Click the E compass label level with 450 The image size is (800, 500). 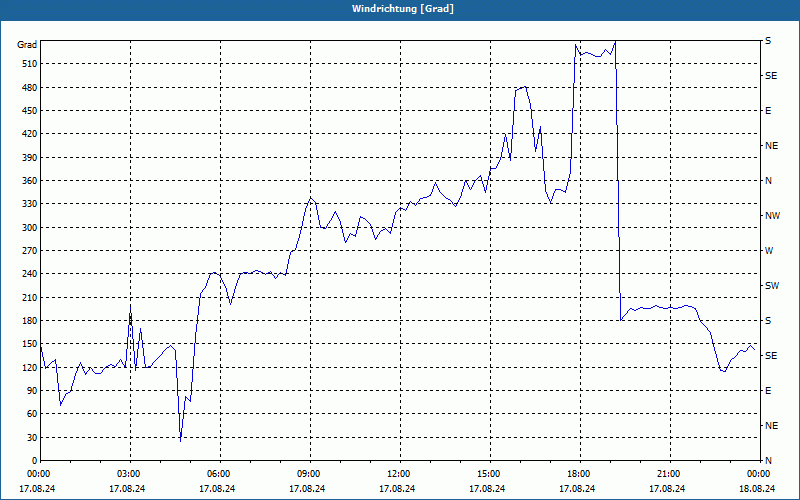(768, 111)
